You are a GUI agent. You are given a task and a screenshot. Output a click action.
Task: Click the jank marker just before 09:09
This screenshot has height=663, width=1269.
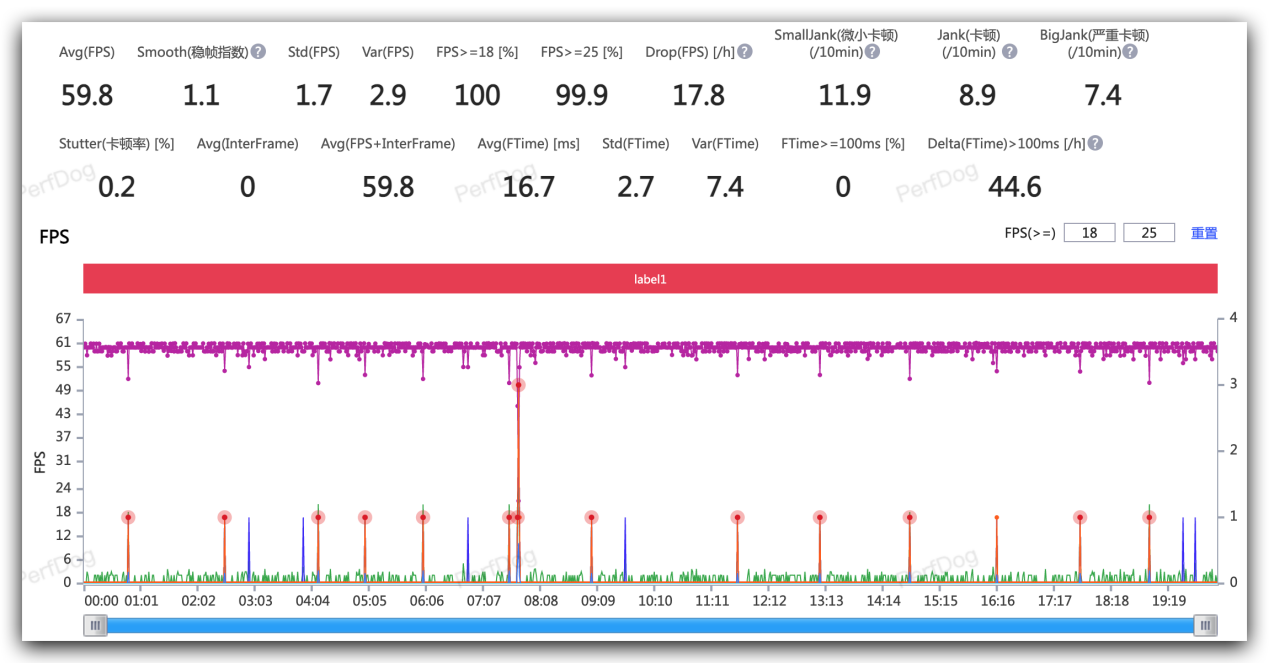tap(591, 518)
